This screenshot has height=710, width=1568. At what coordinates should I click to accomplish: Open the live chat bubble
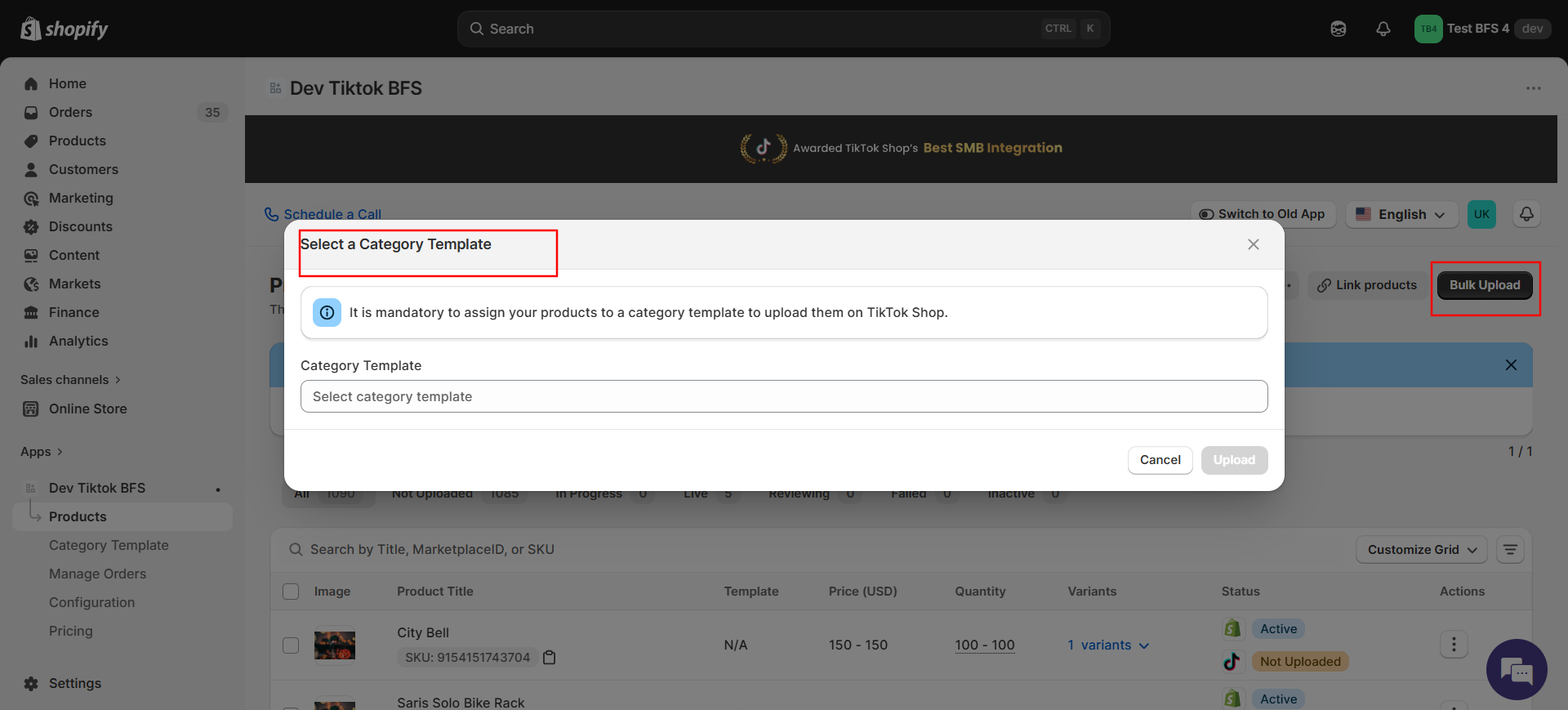(1517, 670)
